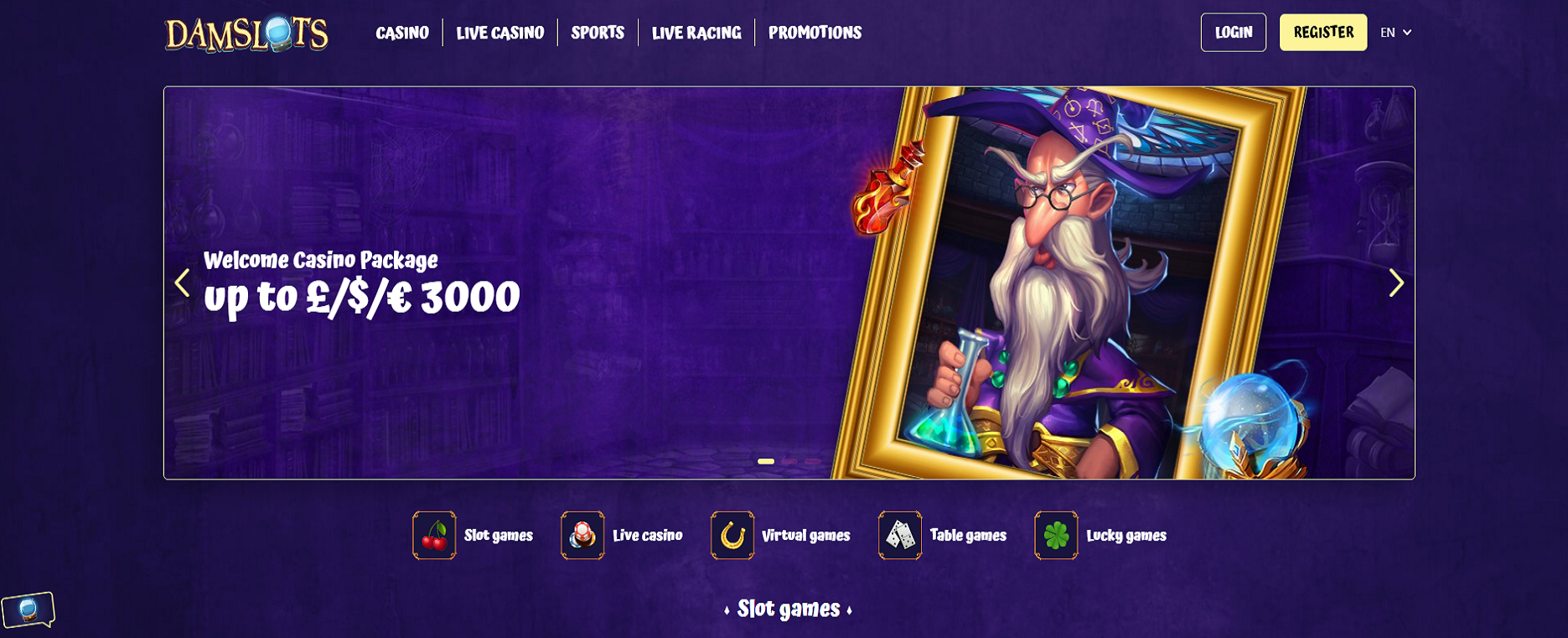This screenshot has width=1568, height=638.
Task: Click the wizard welcome package banner
Action: [x=789, y=283]
